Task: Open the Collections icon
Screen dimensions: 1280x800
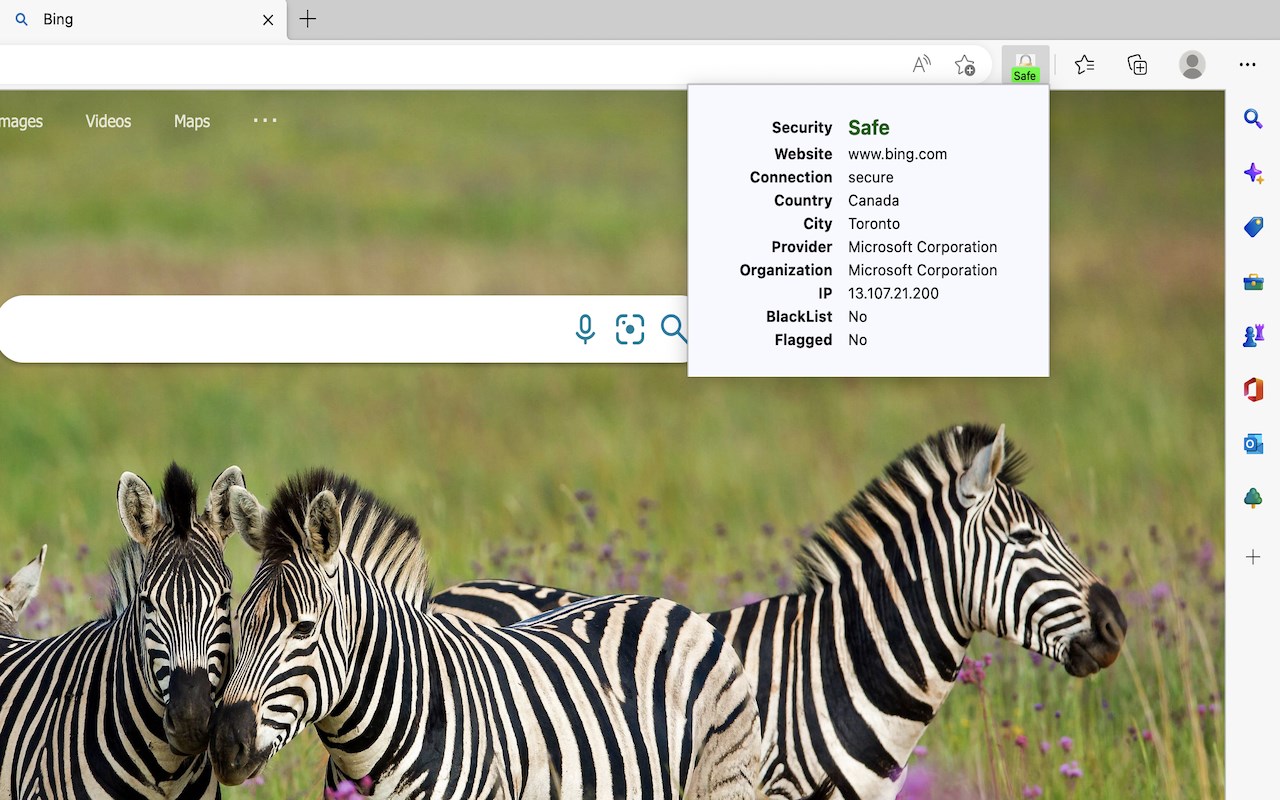Action: point(1137,65)
